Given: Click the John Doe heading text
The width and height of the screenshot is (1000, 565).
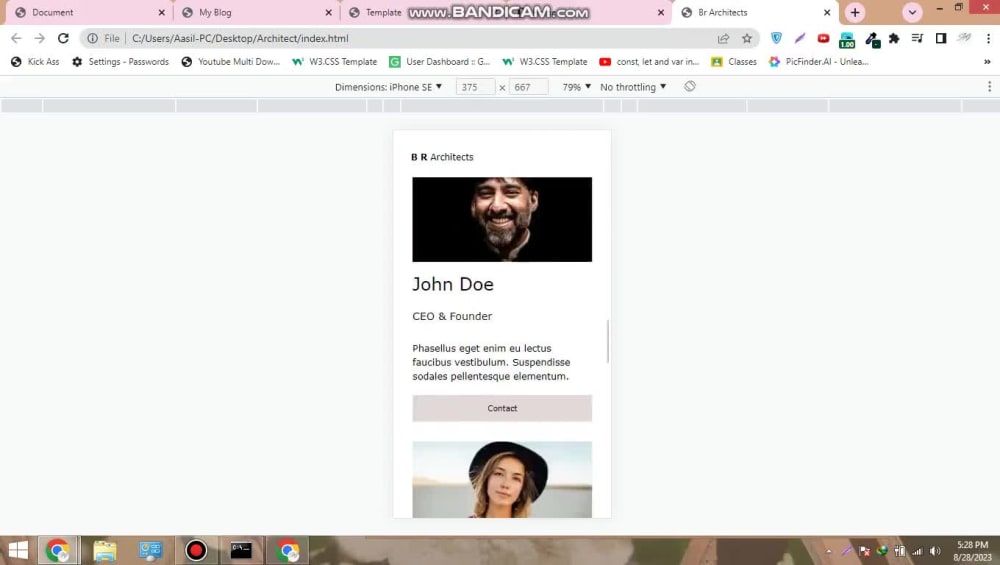Looking at the screenshot, I should click(453, 284).
